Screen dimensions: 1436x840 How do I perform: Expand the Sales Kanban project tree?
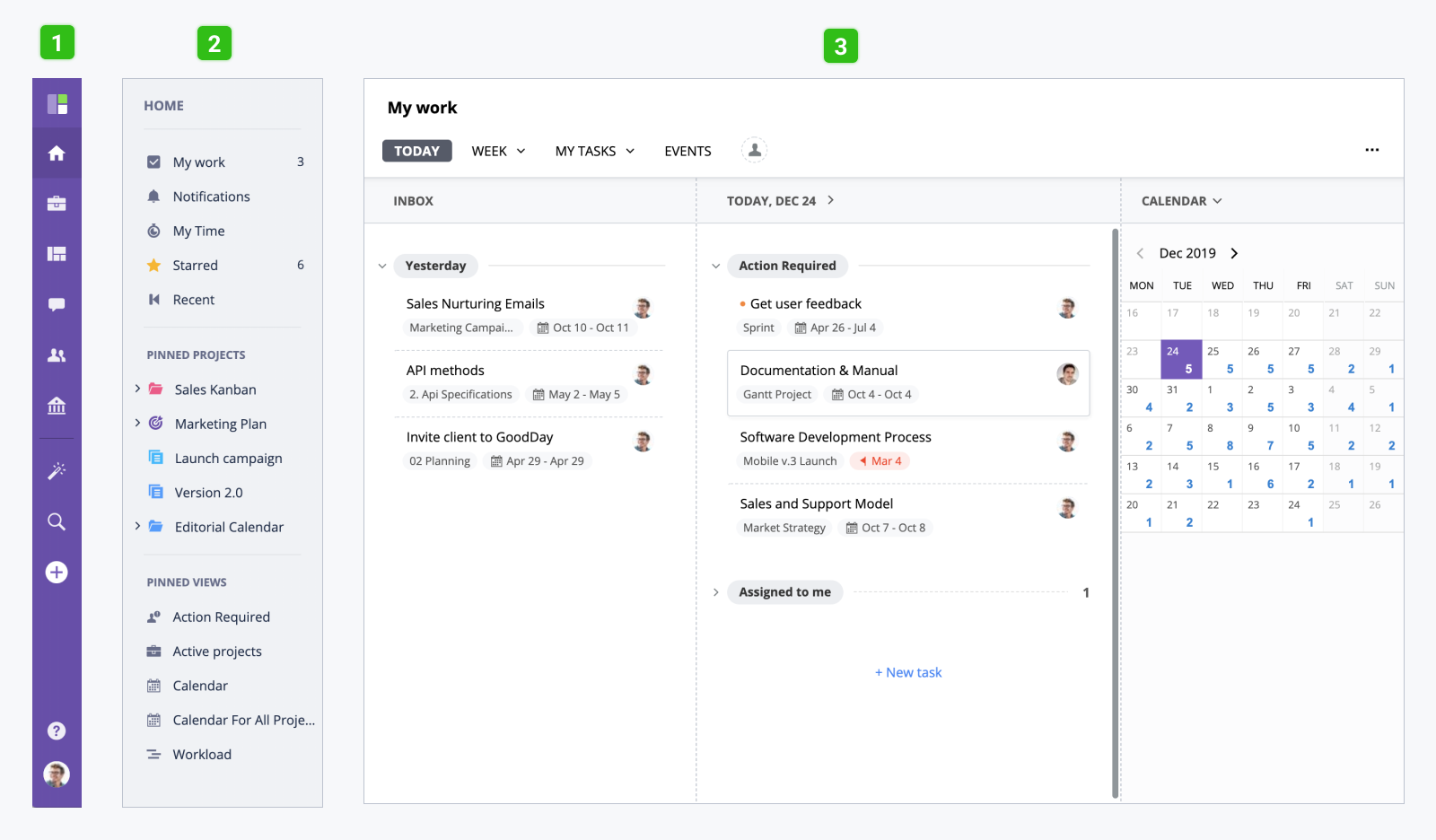[x=137, y=389]
